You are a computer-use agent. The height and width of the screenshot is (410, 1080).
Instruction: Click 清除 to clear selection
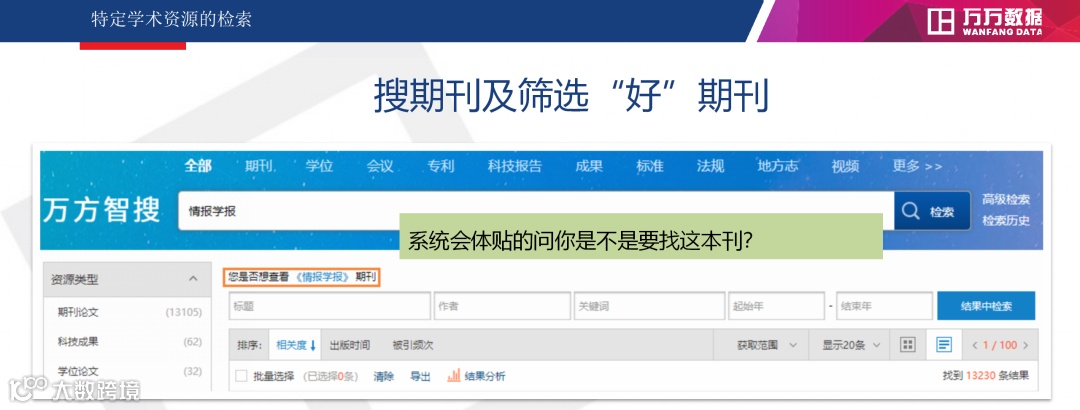[x=384, y=376]
